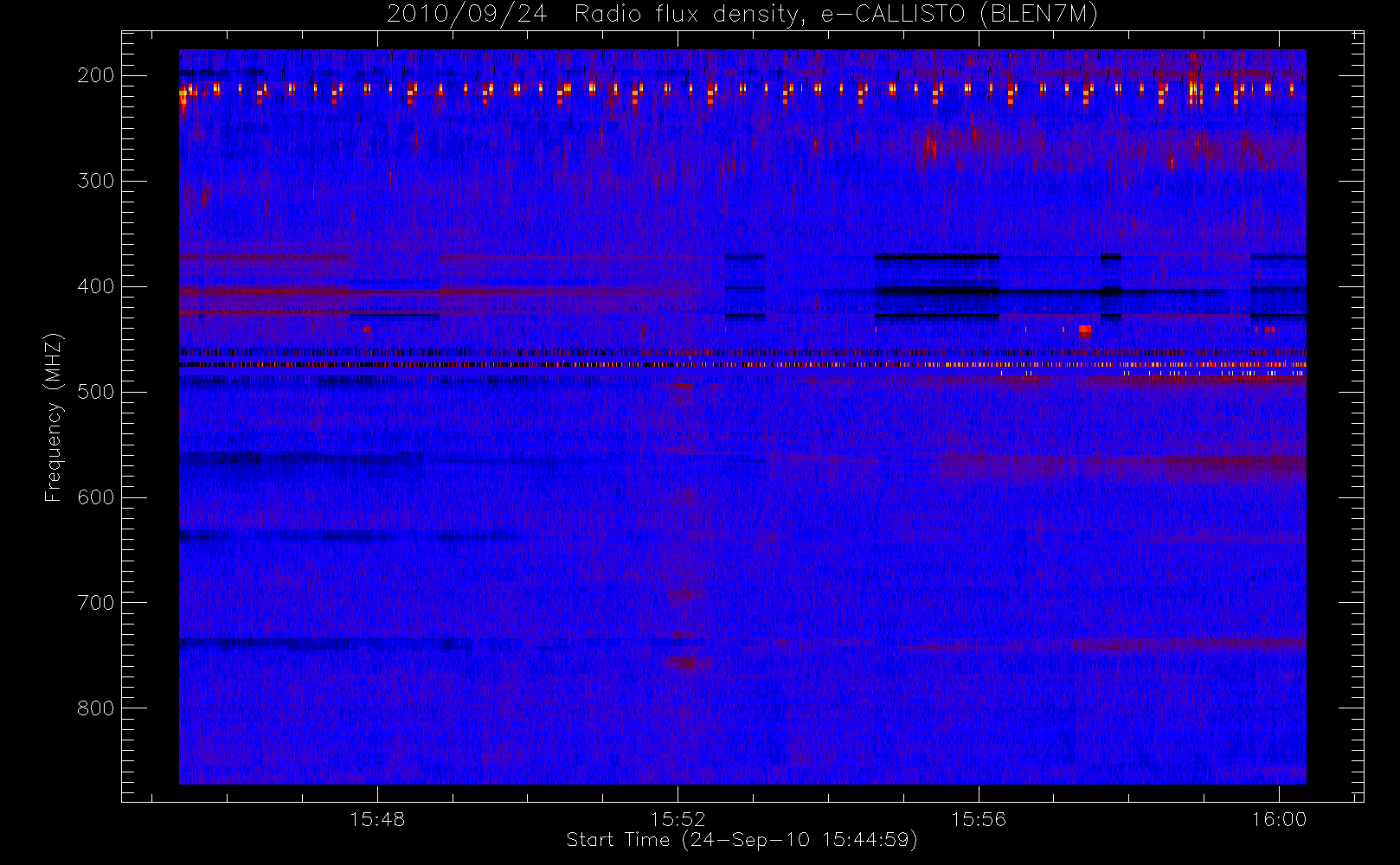Click the 200 frequency tick label
Image resolution: width=1400 pixels, height=865 pixels.
[x=96, y=75]
